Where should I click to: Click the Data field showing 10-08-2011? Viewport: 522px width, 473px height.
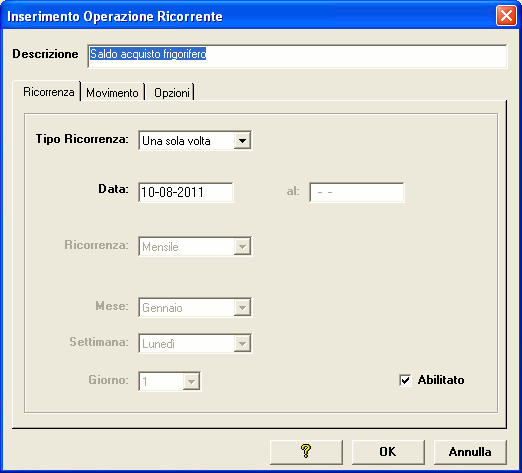click(186, 192)
